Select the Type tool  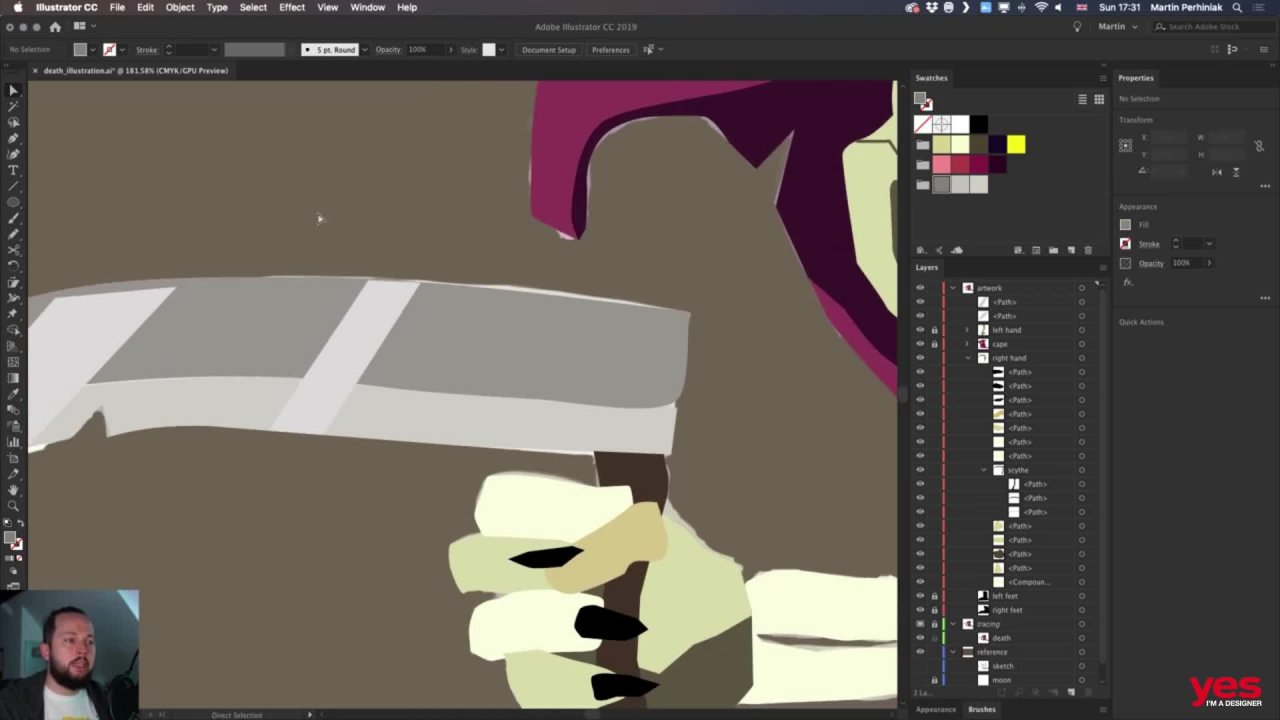click(13, 170)
